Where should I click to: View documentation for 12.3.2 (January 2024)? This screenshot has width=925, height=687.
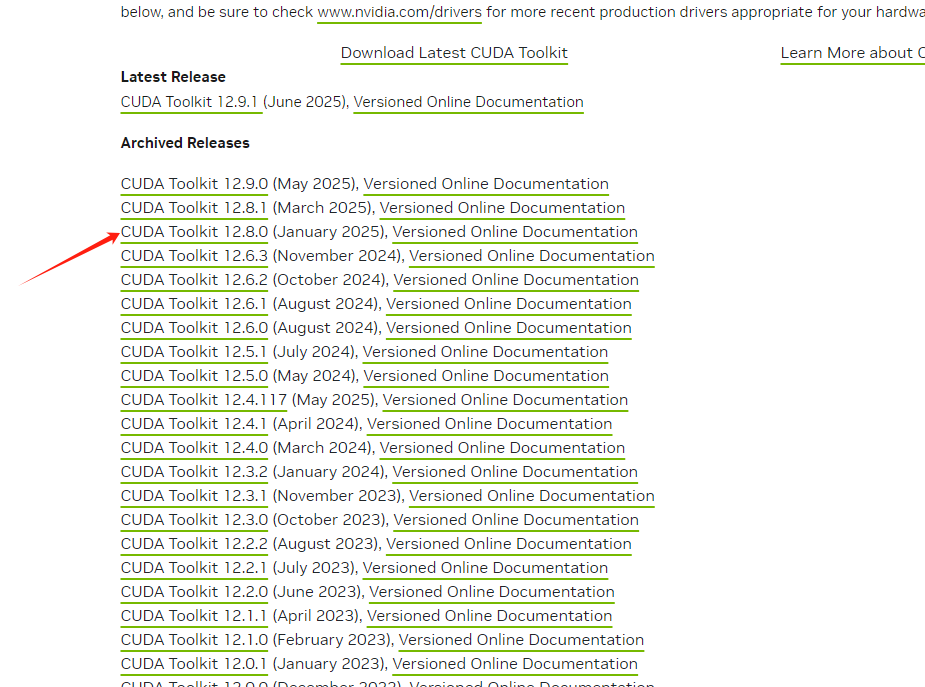pyautogui.click(x=515, y=472)
